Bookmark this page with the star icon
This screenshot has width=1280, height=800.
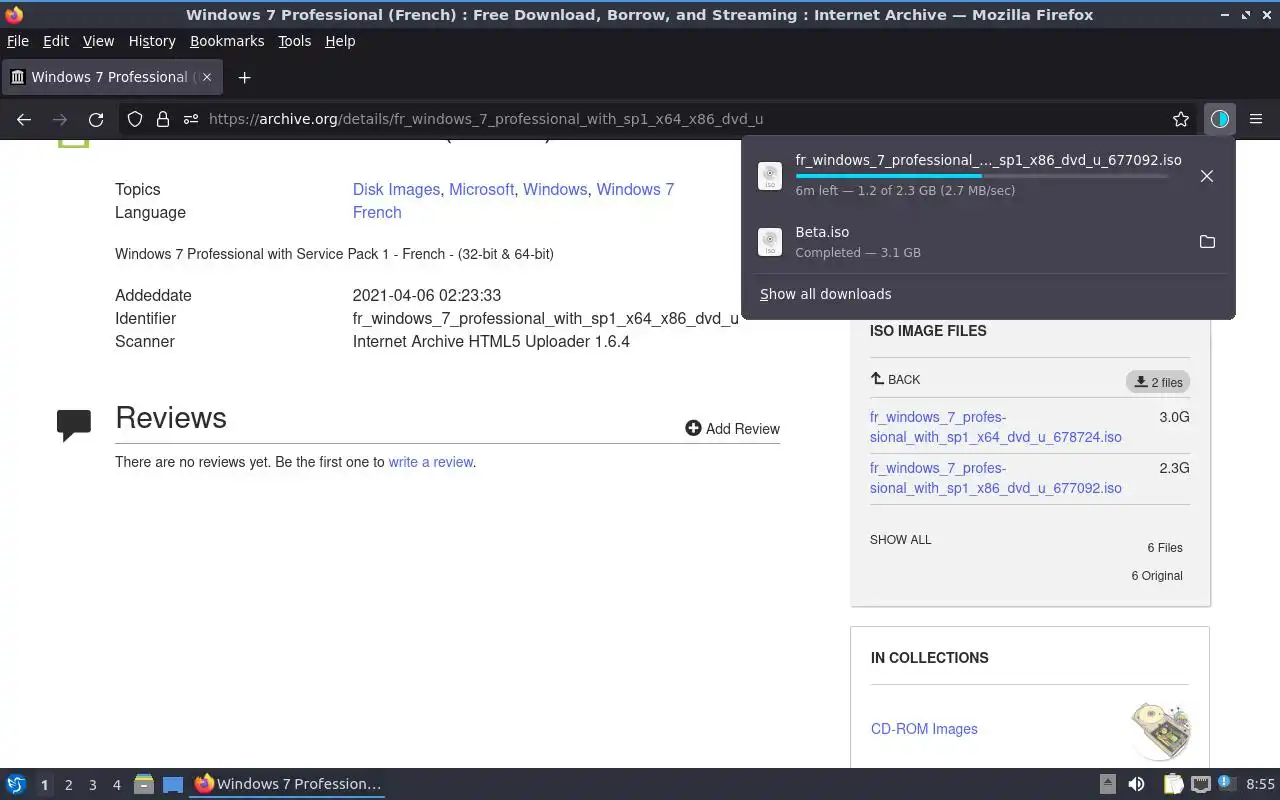click(x=1181, y=119)
